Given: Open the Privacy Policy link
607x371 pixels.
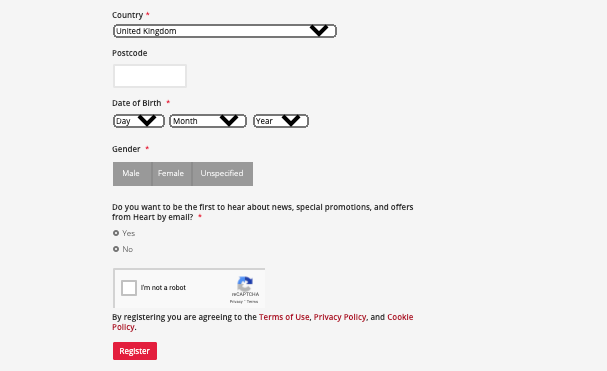Looking at the screenshot, I should pyautogui.click(x=340, y=317).
